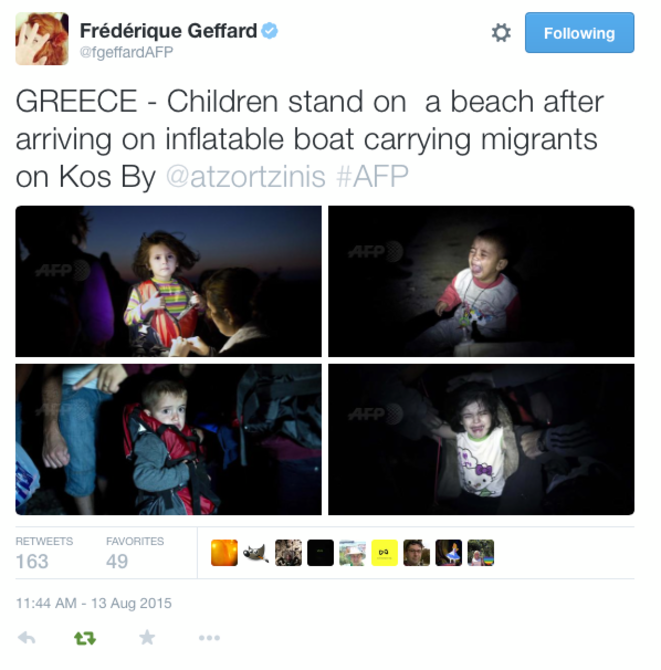Image resolution: width=661 pixels, height=670 pixels.
Task: Open the gear settings menu
Action: coord(501,33)
